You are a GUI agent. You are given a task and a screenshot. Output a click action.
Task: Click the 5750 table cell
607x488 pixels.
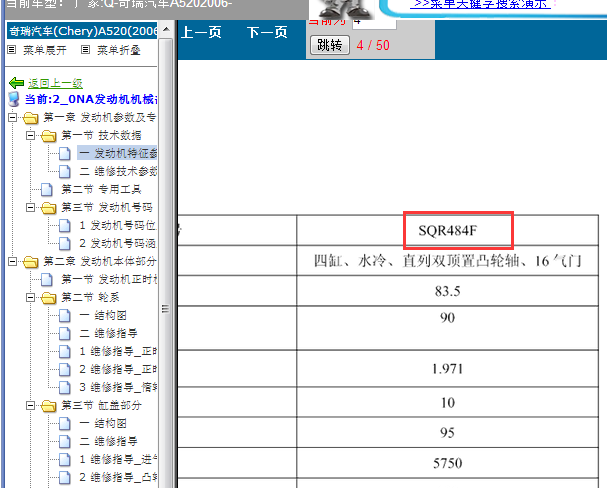pyautogui.click(x=448, y=463)
